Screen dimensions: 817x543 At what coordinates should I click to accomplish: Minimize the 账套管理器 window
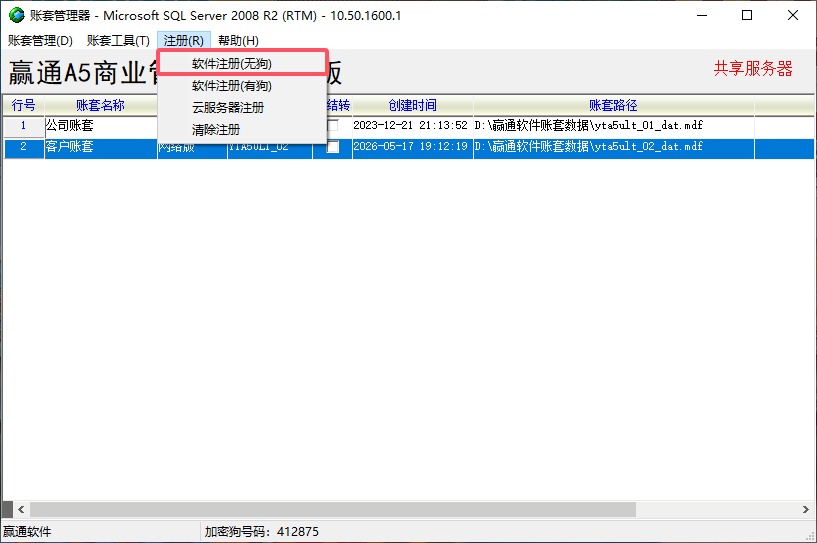point(702,16)
